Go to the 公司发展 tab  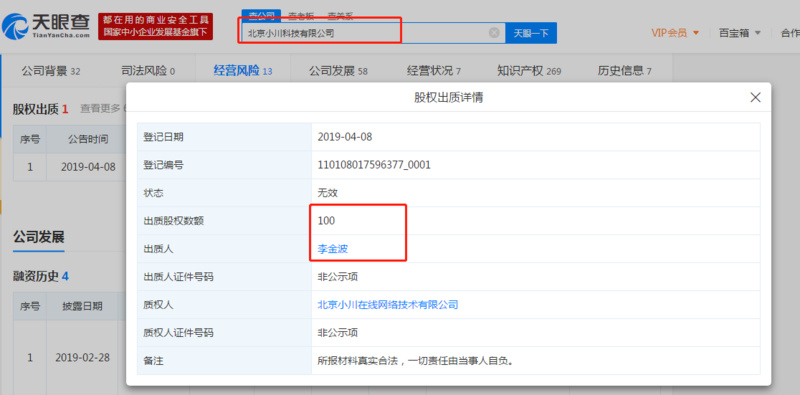[338, 71]
